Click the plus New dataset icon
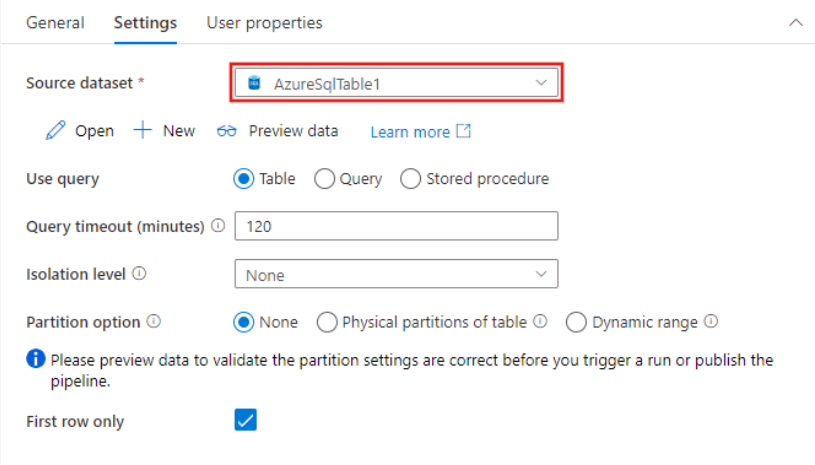The width and height of the screenshot is (815, 465). [142, 130]
